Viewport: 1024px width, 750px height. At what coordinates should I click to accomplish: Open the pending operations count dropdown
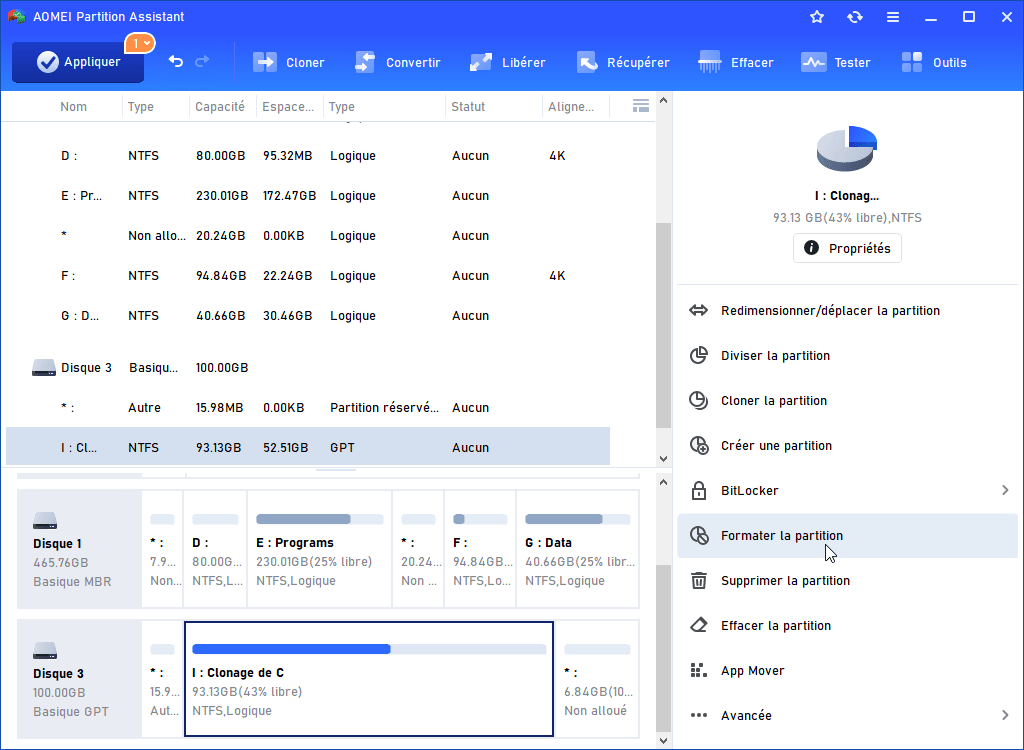(x=140, y=44)
